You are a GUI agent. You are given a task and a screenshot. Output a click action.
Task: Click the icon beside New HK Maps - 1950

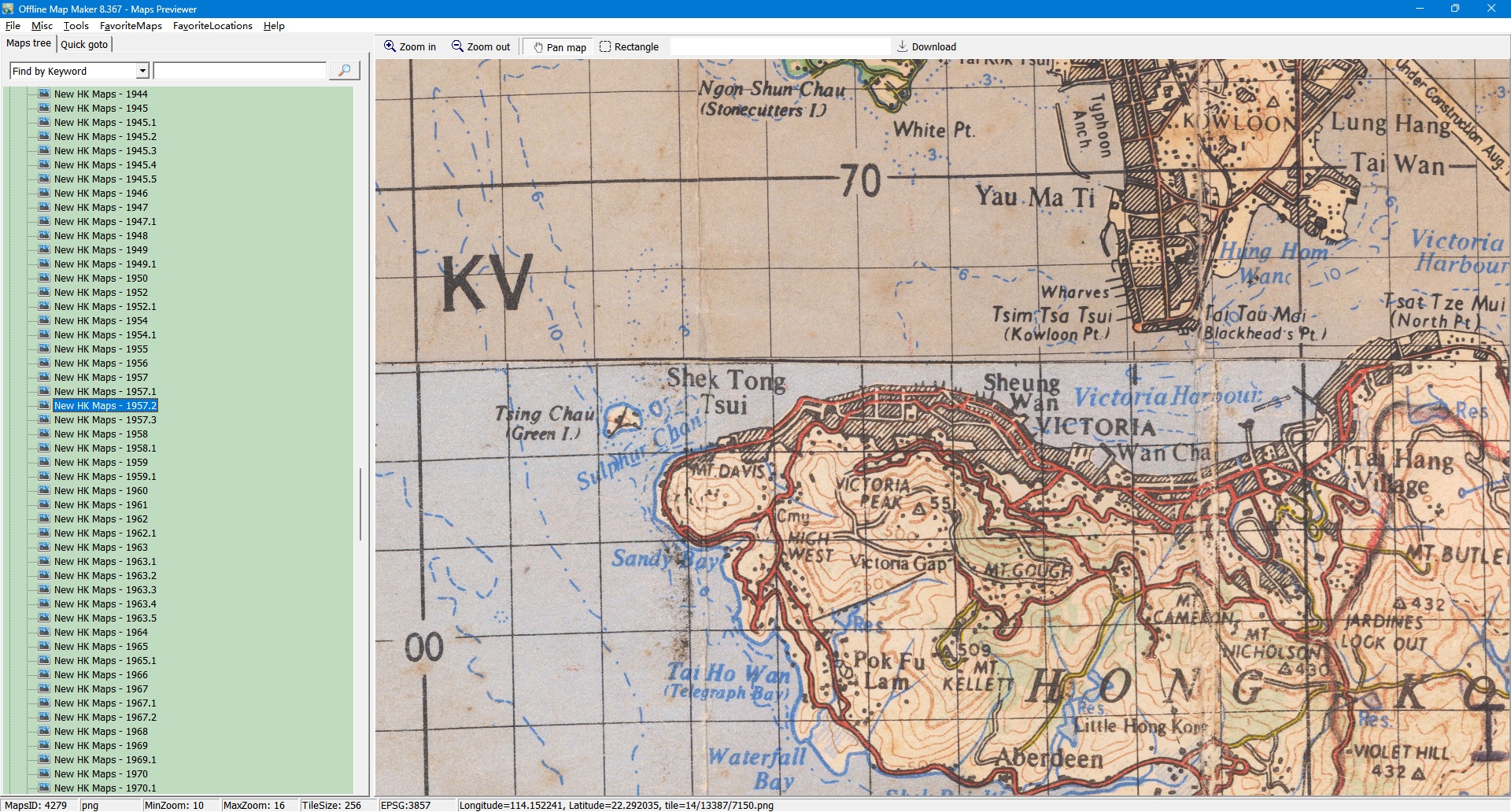44,278
